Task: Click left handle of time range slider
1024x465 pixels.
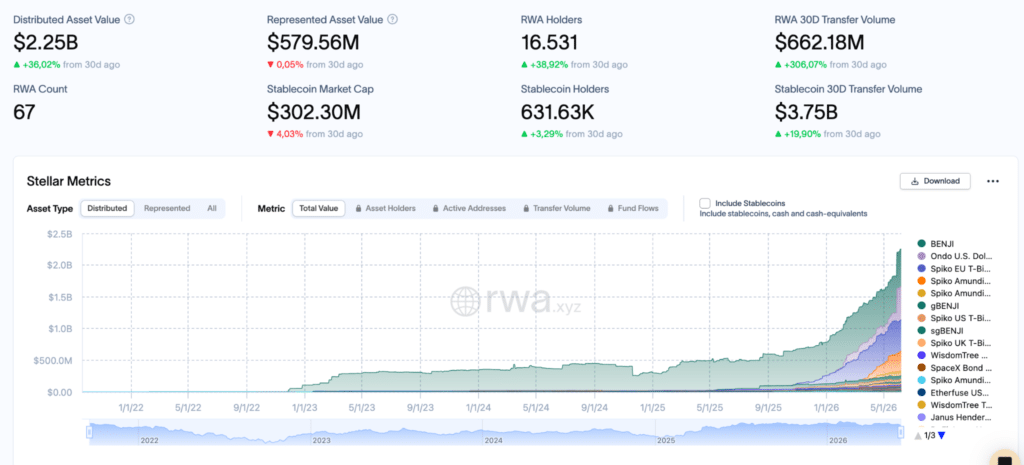Action: pyautogui.click(x=89, y=431)
